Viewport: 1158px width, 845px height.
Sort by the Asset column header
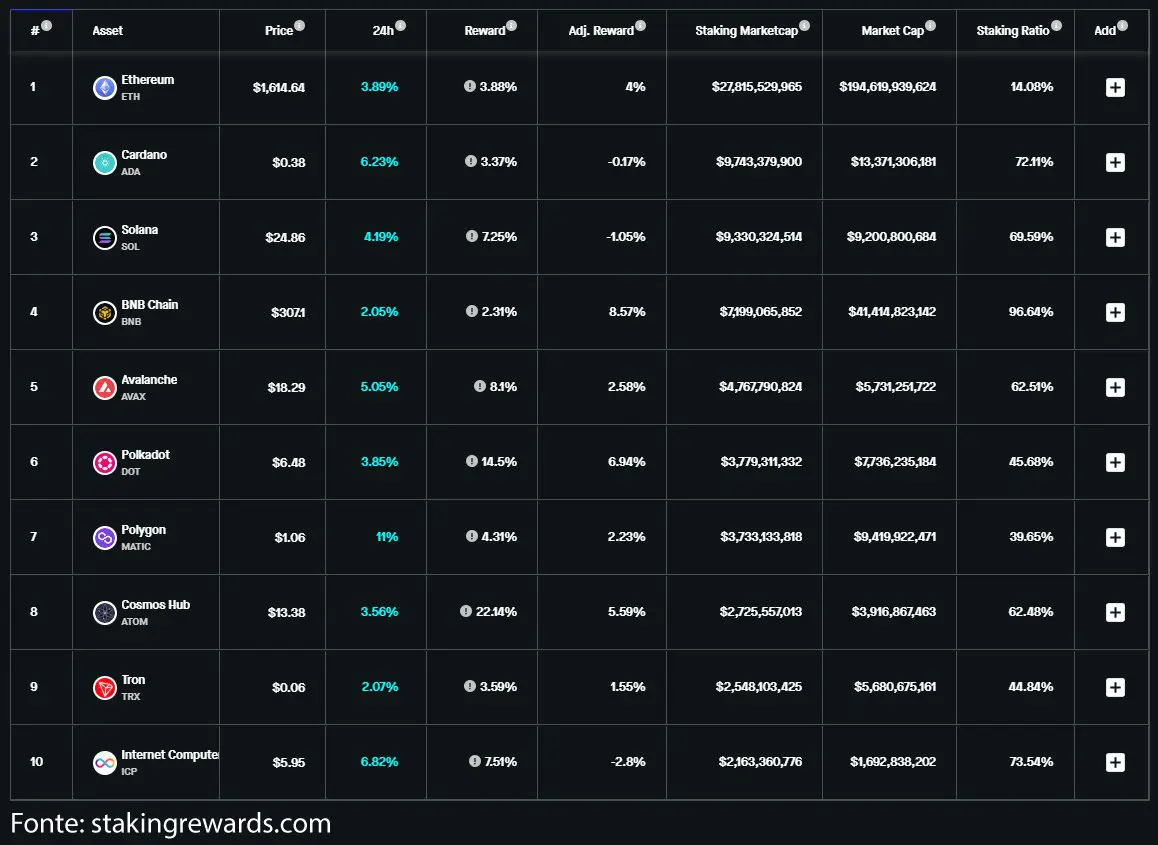point(108,30)
